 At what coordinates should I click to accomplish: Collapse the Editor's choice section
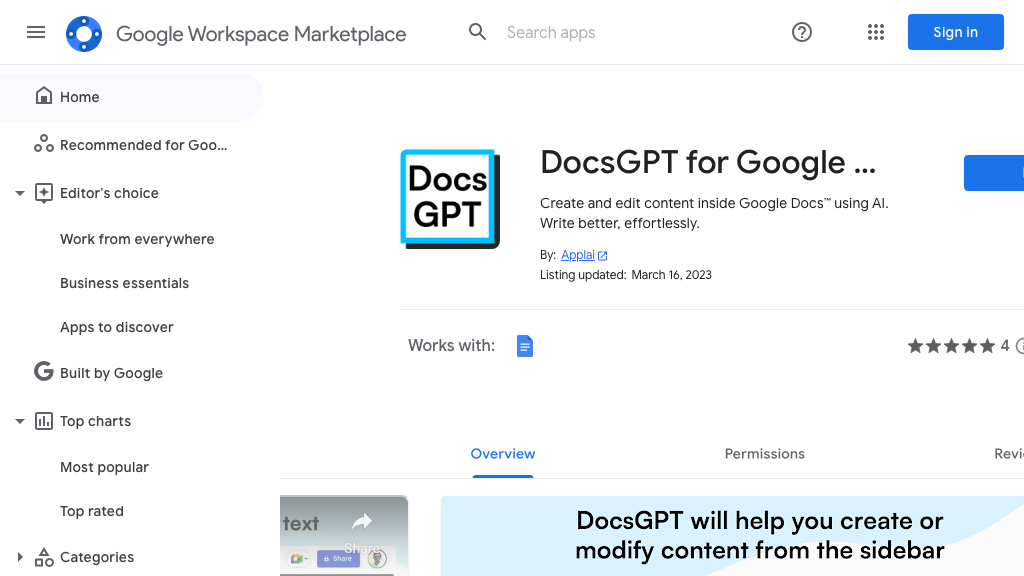[19, 193]
